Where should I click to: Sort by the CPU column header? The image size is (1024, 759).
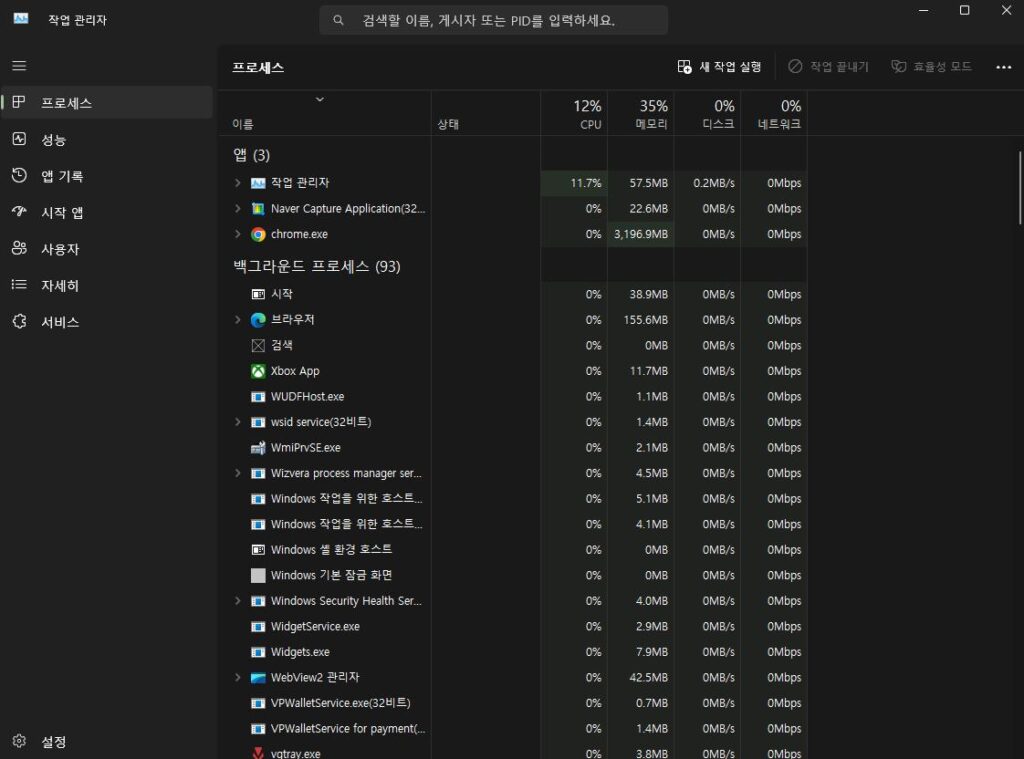(574, 114)
